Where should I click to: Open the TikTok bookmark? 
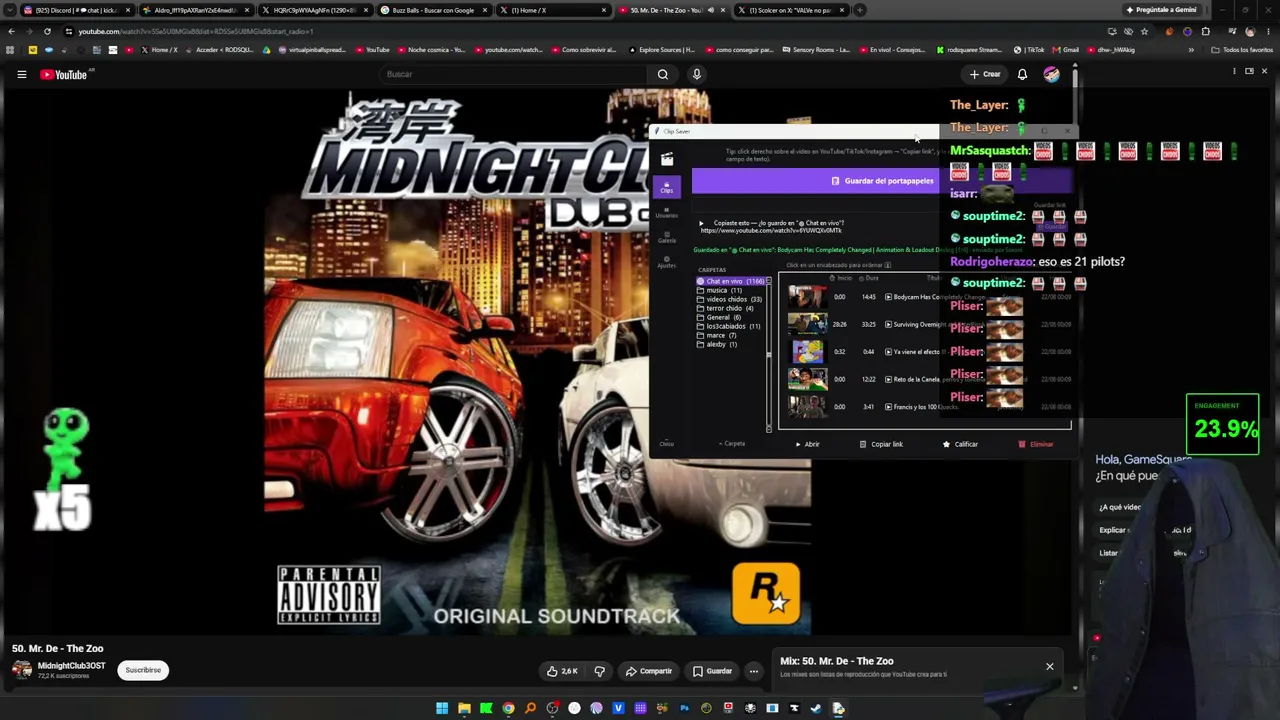coord(1029,50)
